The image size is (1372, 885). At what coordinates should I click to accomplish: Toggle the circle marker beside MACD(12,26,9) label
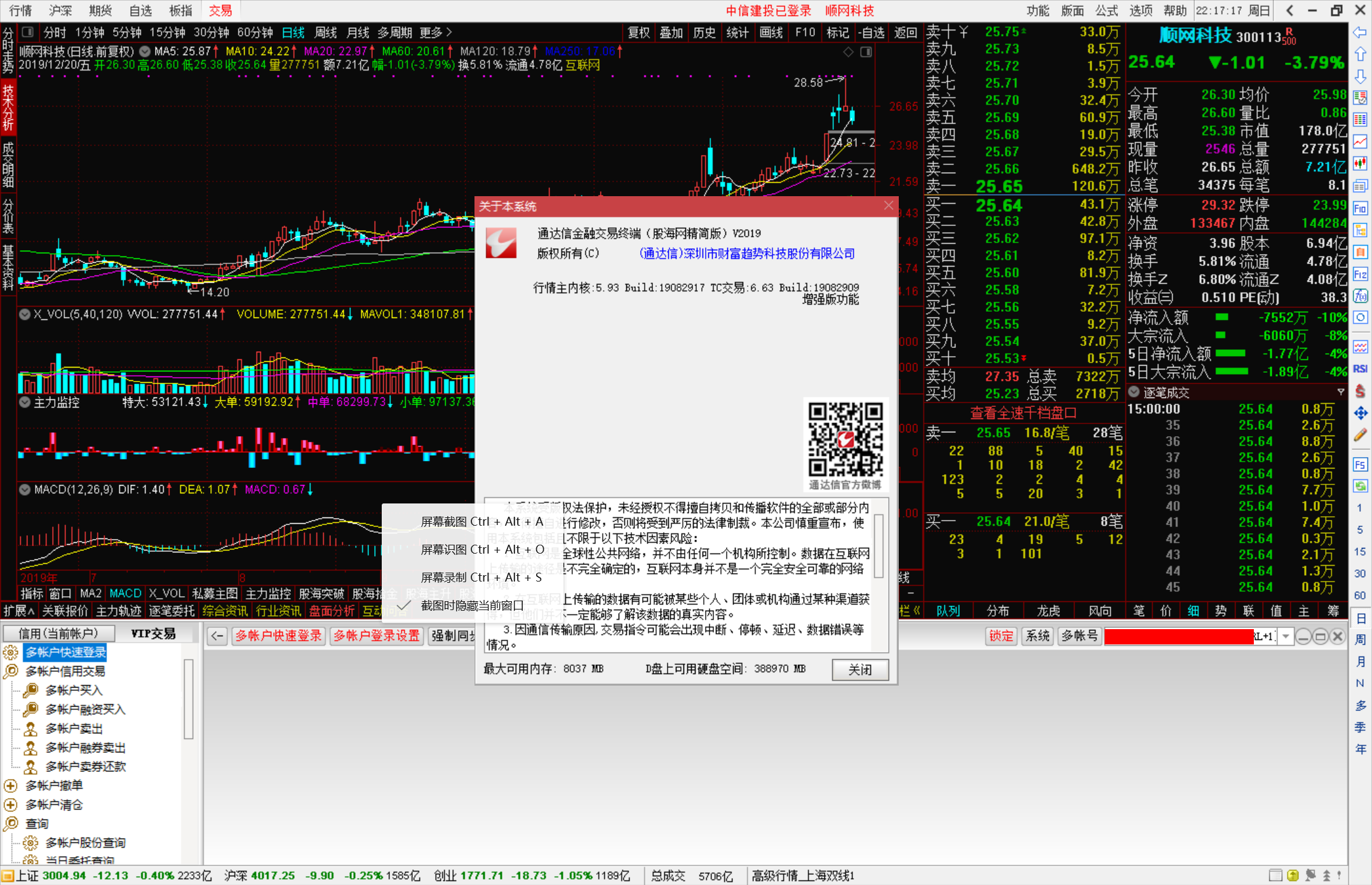(25, 489)
